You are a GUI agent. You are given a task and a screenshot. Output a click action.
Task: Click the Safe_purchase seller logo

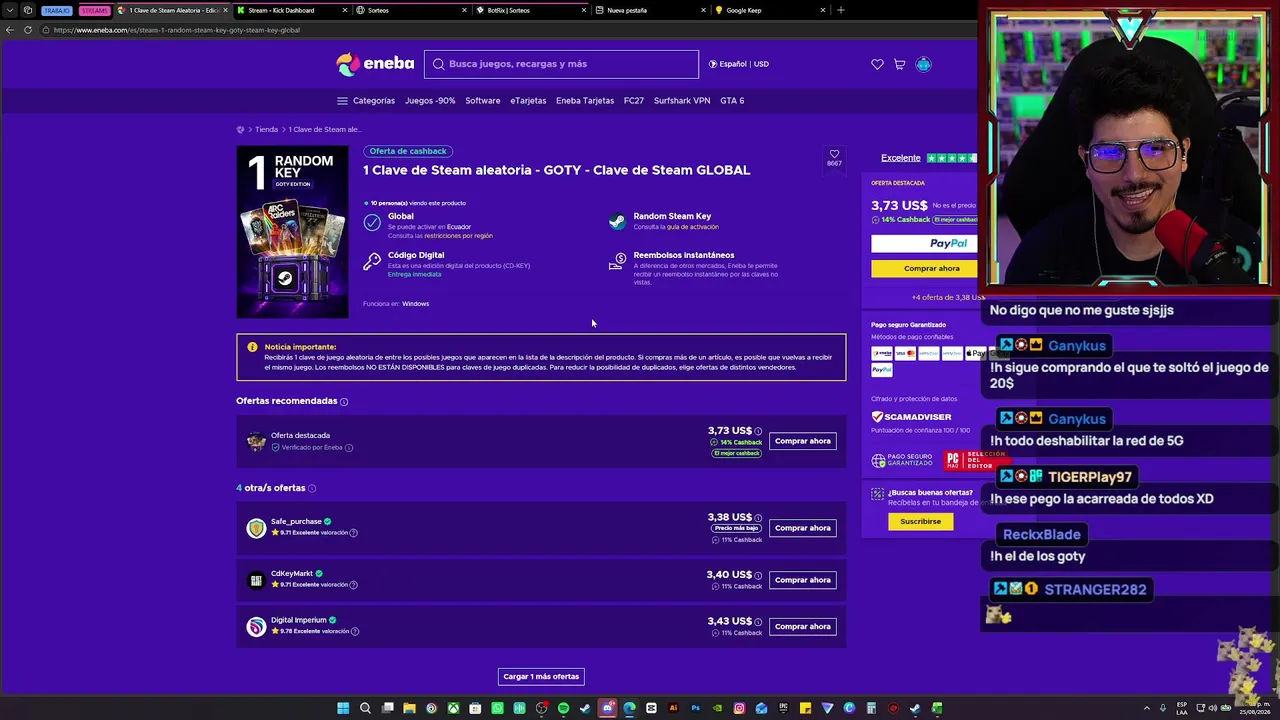coord(256,528)
